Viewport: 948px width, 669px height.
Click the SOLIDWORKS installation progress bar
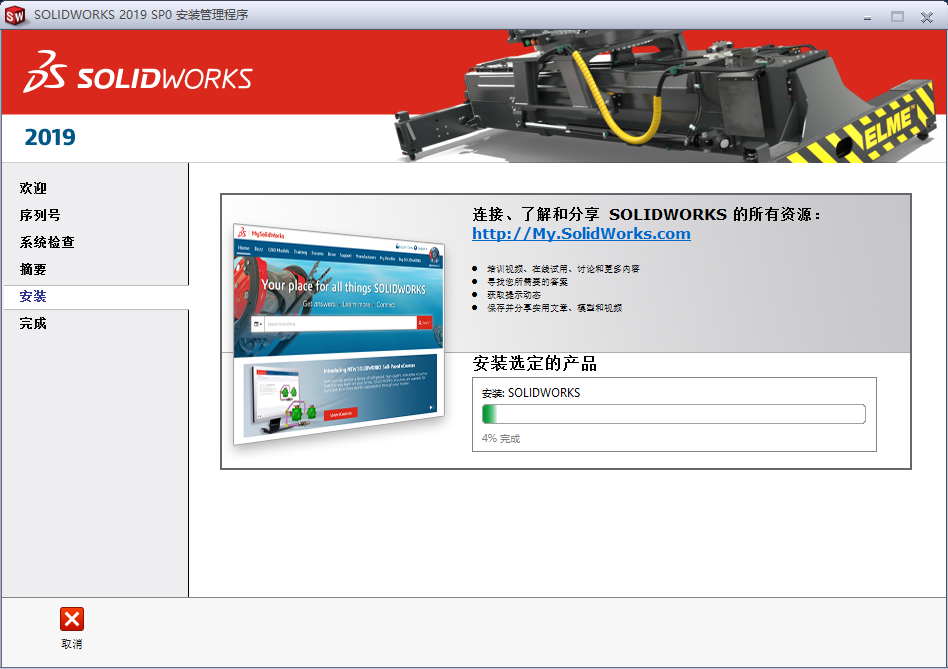673,413
